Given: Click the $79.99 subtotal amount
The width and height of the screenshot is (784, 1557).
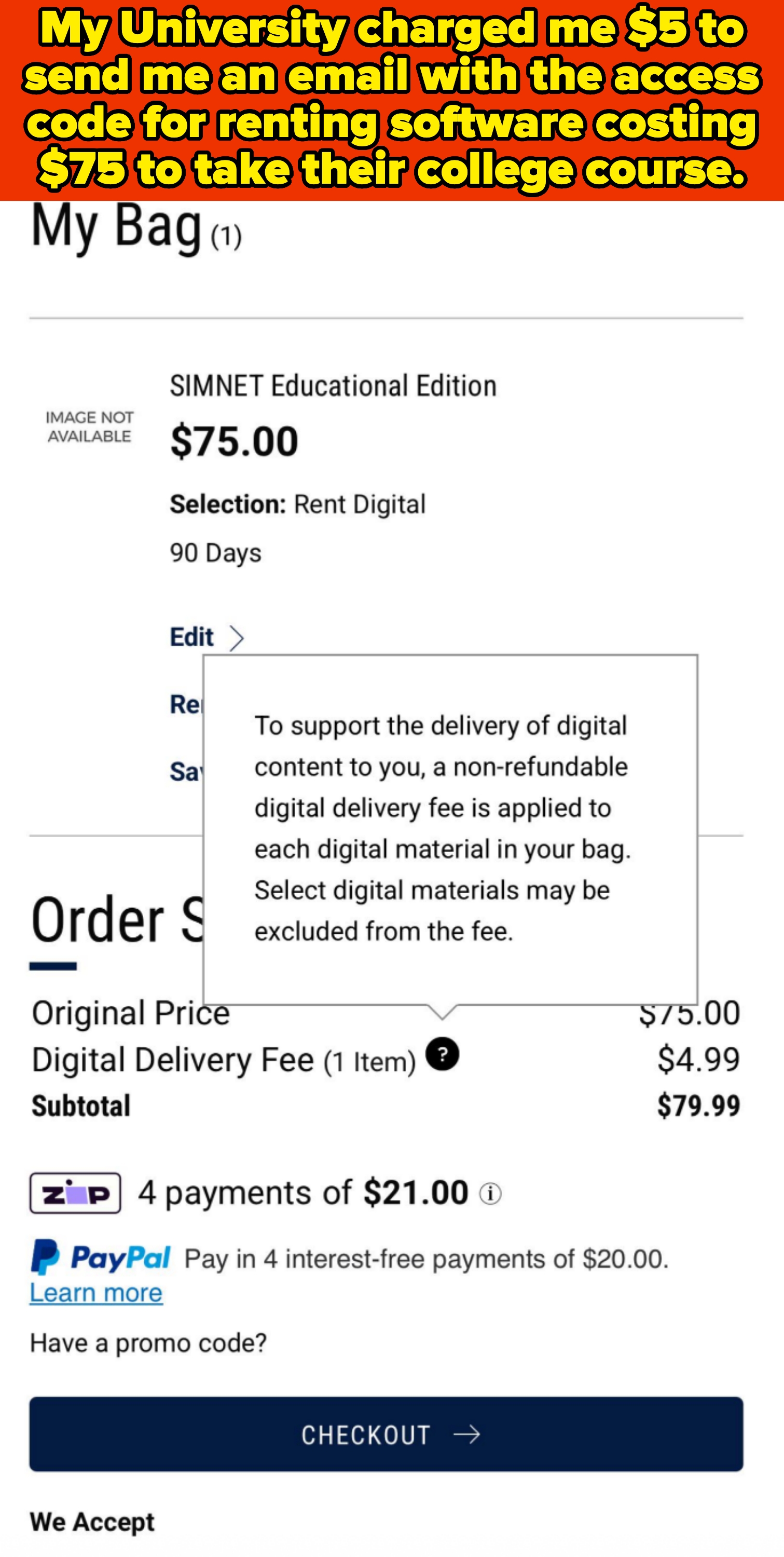Looking at the screenshot, I should pos(698,1105).
